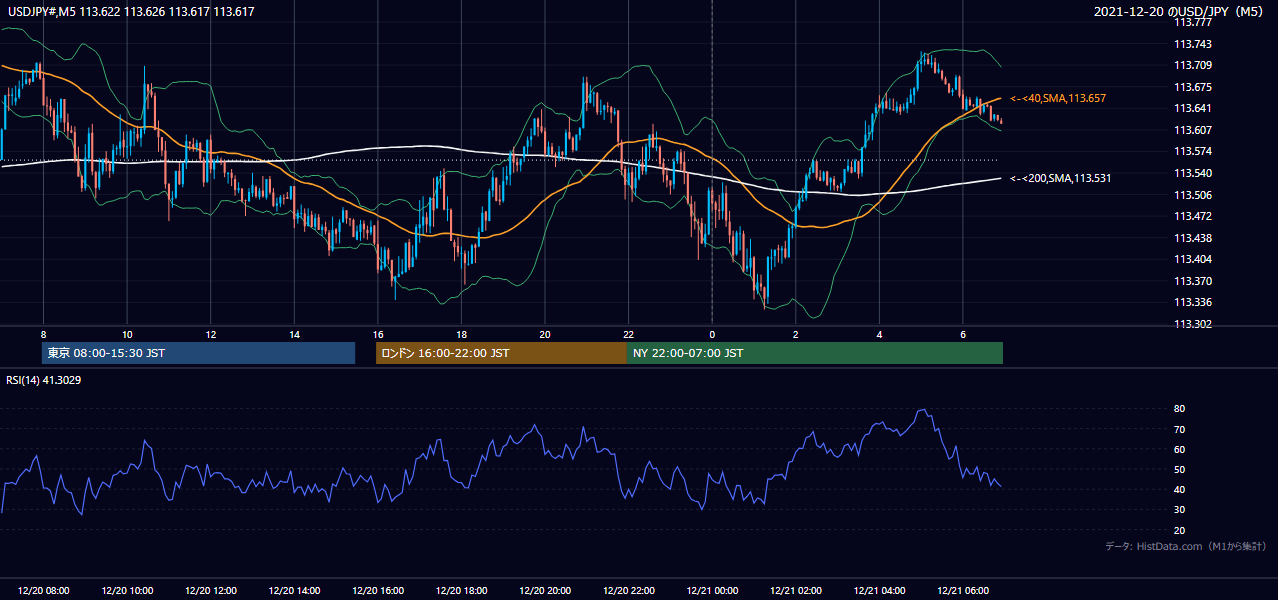1278x600 pixels.
Task: Click the 12/20 22:00 time axis label
Action: [629, 591]
